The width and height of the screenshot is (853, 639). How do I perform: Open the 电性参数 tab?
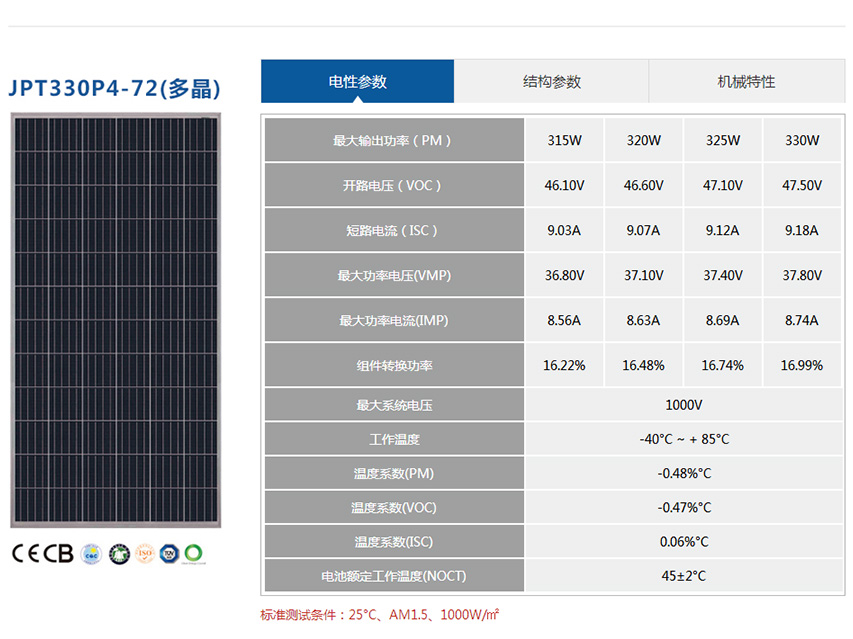click(357, 82)
